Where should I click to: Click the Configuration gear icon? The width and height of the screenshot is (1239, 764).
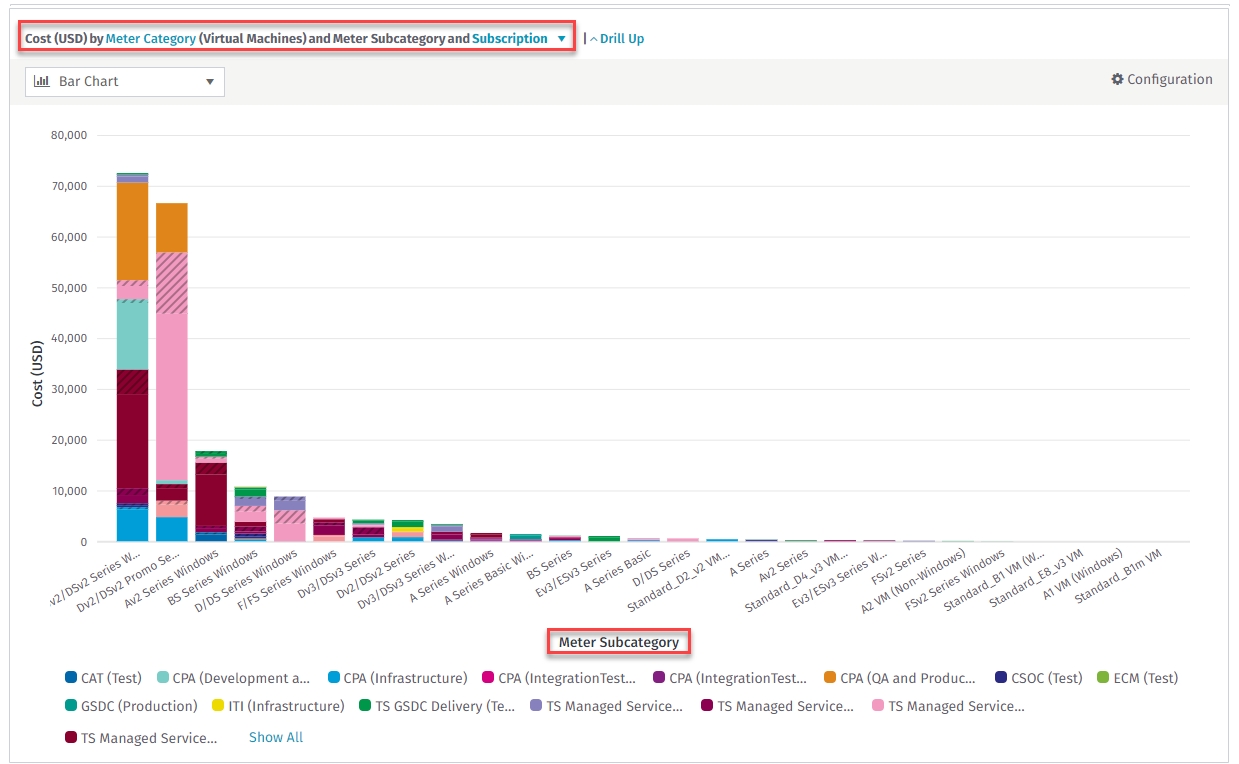pos(1117,80)
